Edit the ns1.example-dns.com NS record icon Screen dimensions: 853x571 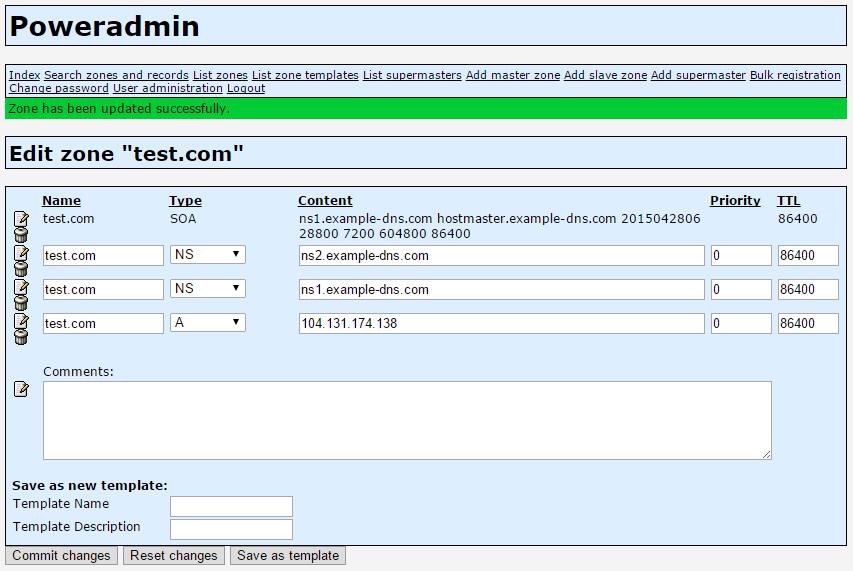point(21,287)
